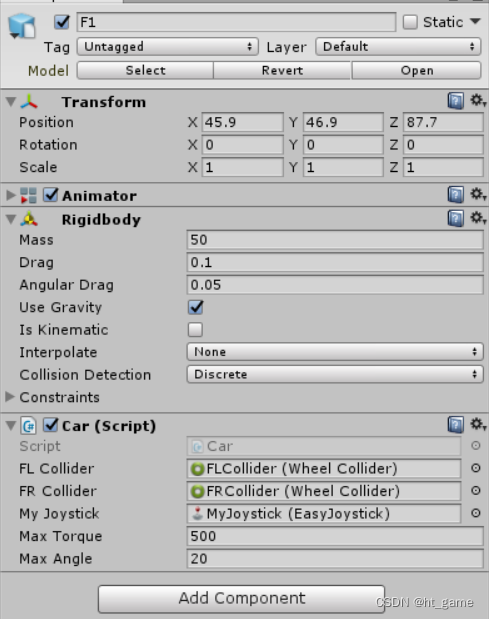The width and height of the screenshot is (489, 619).
Task: Click the model Select button
Action: (145, 70)
